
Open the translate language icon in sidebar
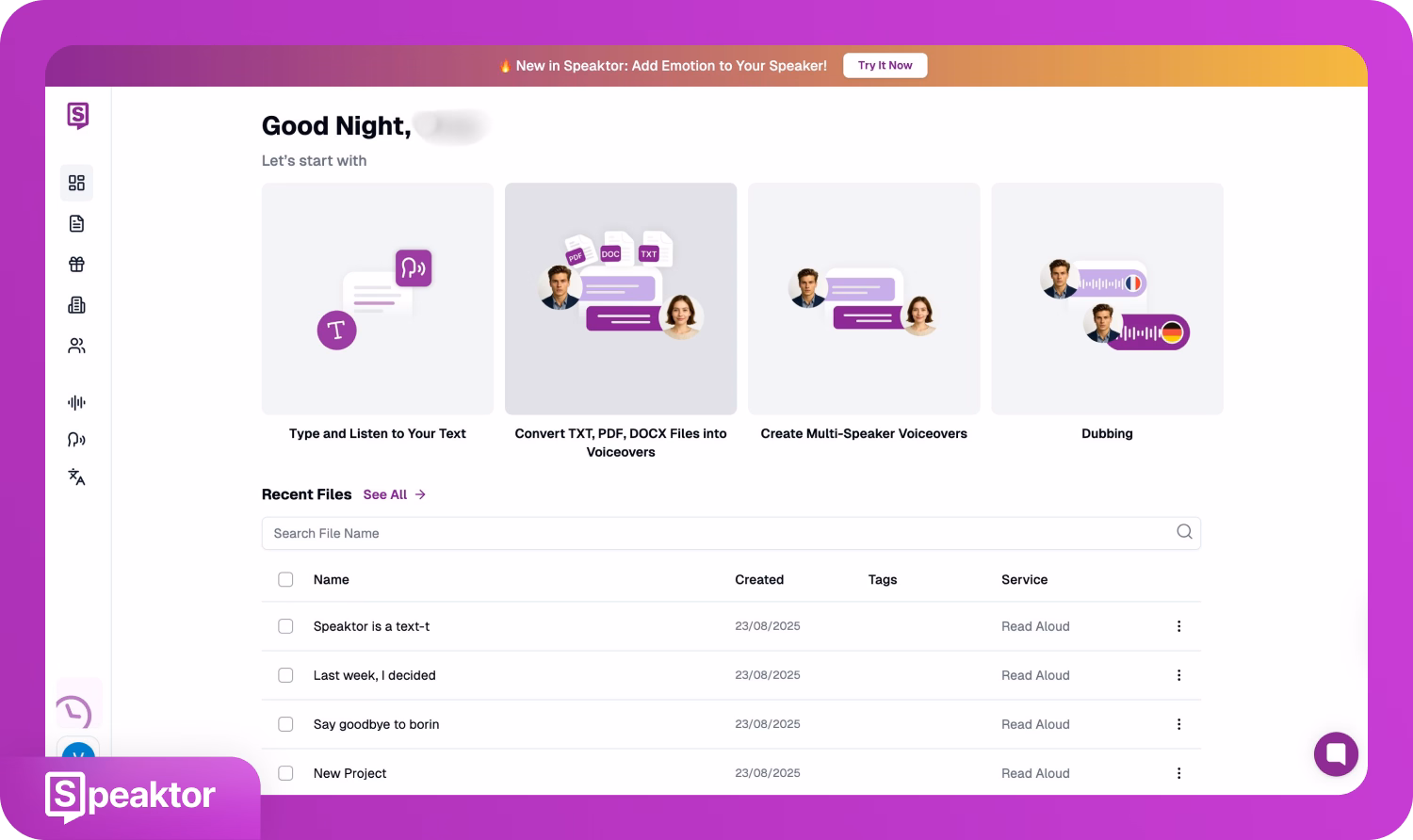coord(76,477)
